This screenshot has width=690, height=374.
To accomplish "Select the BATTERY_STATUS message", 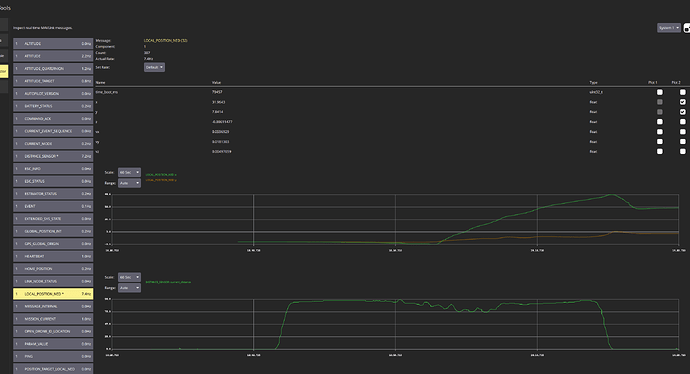I will pos(53,106).
